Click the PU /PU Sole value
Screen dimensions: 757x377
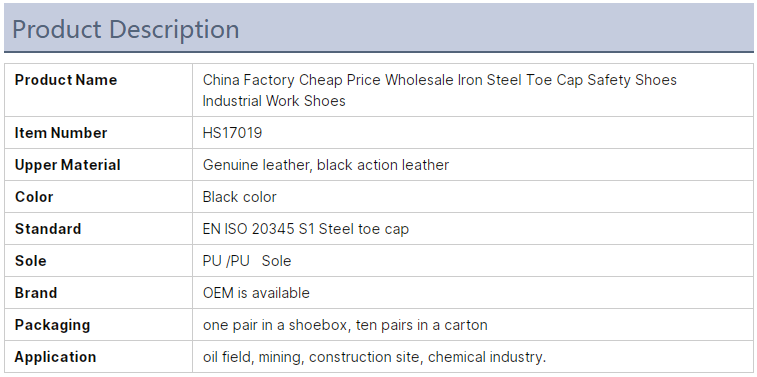(x=247, y=261)
